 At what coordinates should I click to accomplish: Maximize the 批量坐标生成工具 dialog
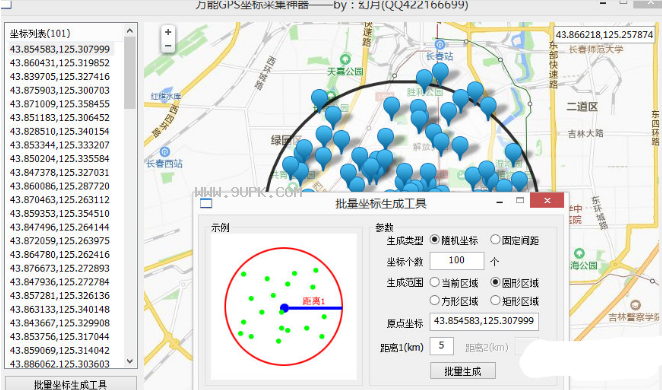(x=520, y=200)
